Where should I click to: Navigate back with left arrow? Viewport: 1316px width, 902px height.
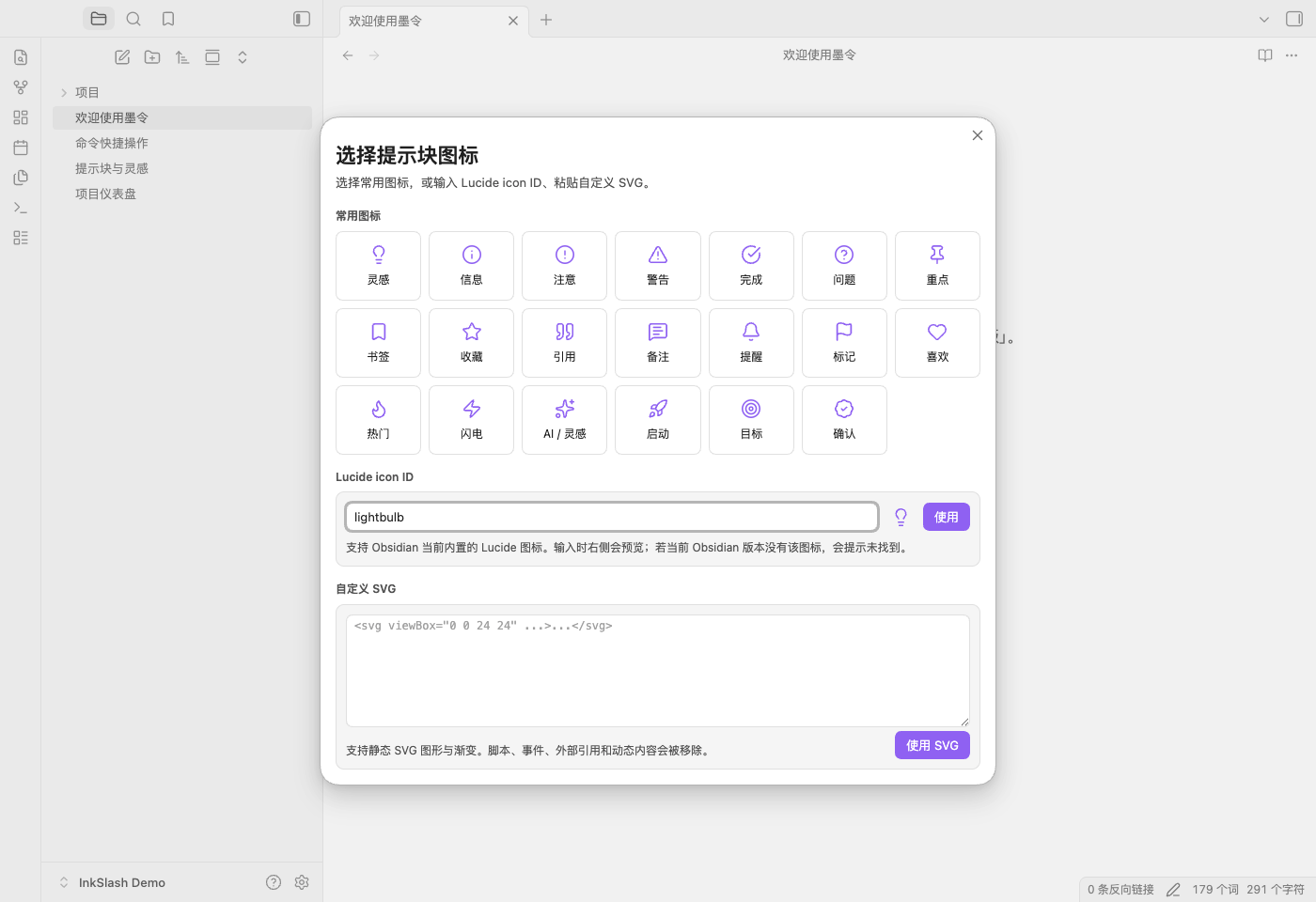(x=348, y=55)
